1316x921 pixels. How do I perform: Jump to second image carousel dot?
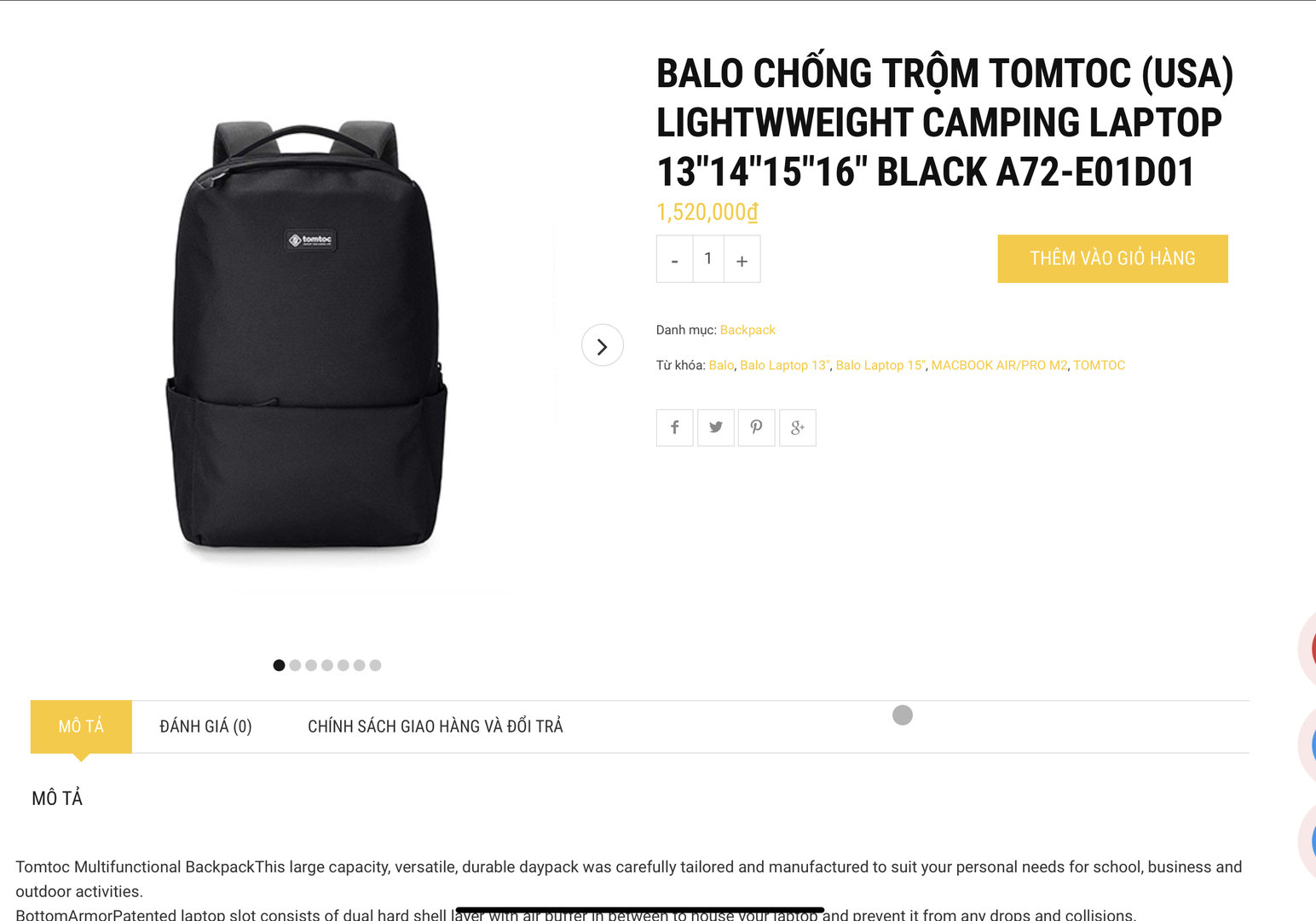point(295,665)
